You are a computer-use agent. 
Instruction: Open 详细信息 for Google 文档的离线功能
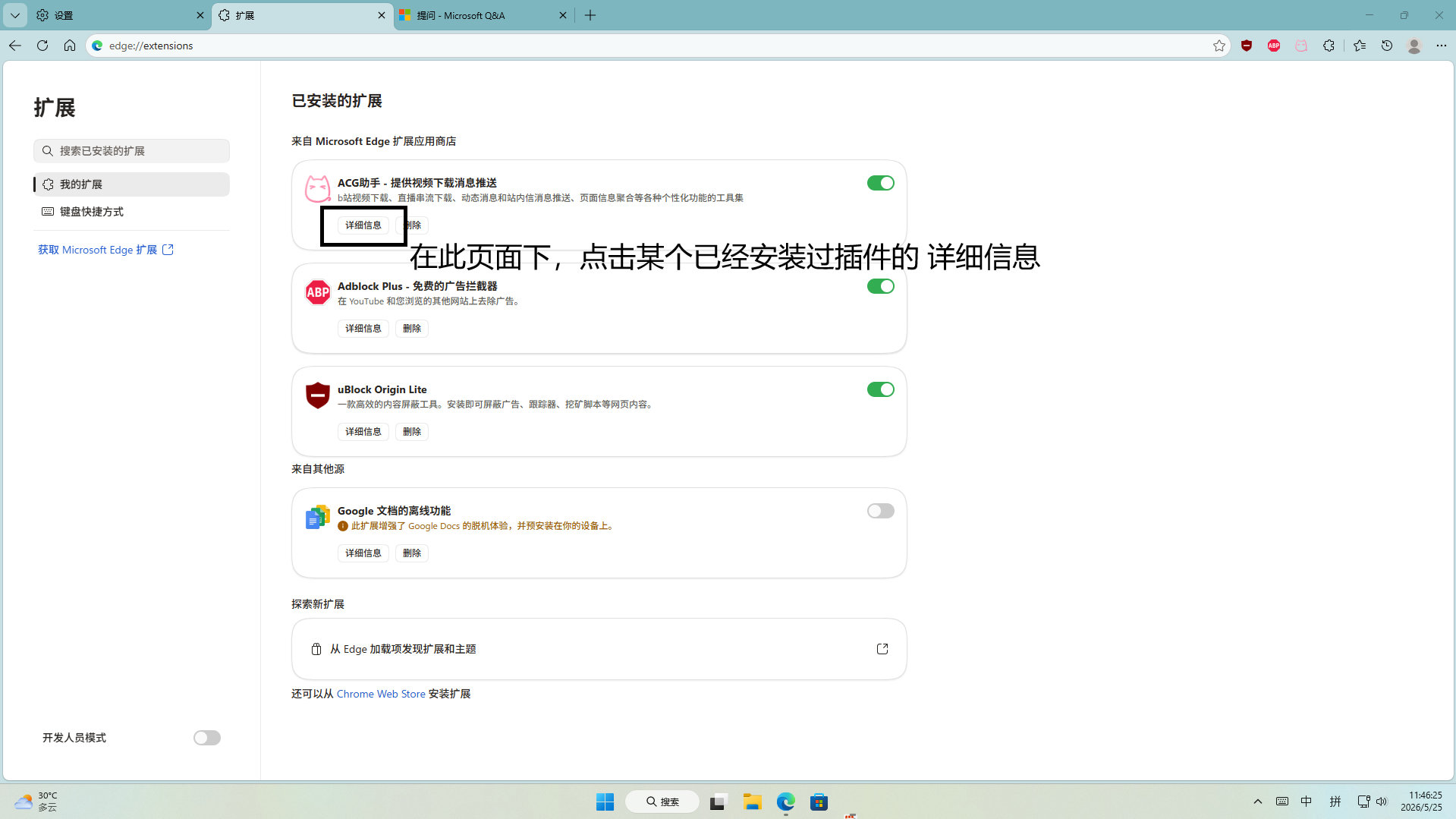point(363,553)
